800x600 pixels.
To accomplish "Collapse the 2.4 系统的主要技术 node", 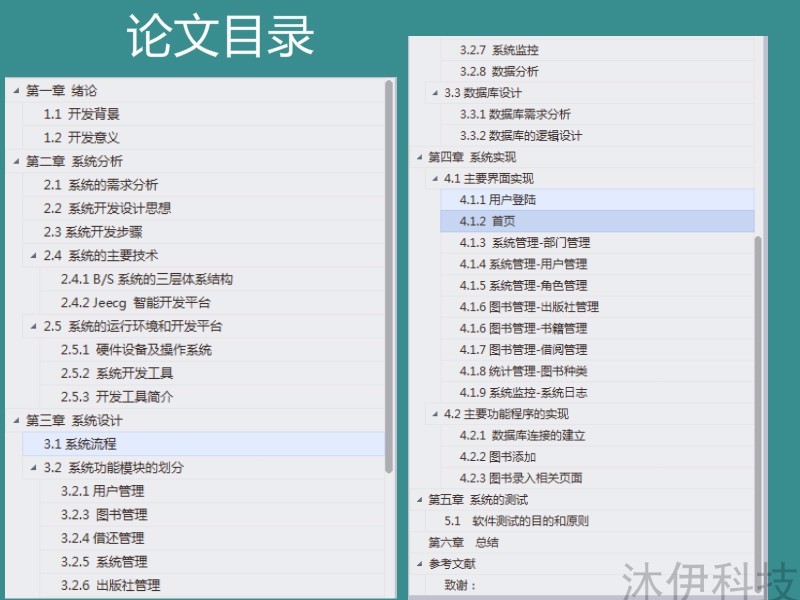I will [34, 255].
